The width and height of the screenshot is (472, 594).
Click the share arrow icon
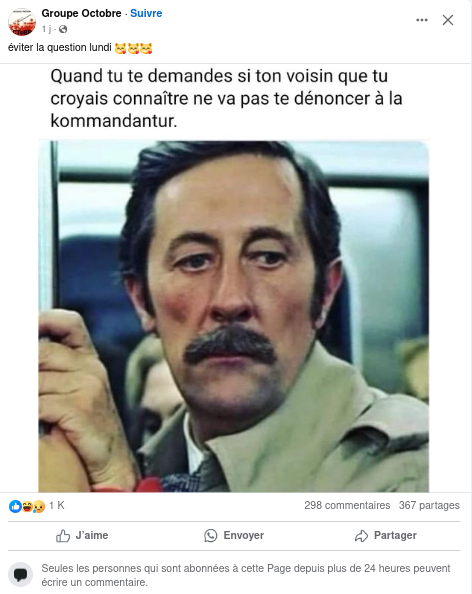[x=361, y=536]
